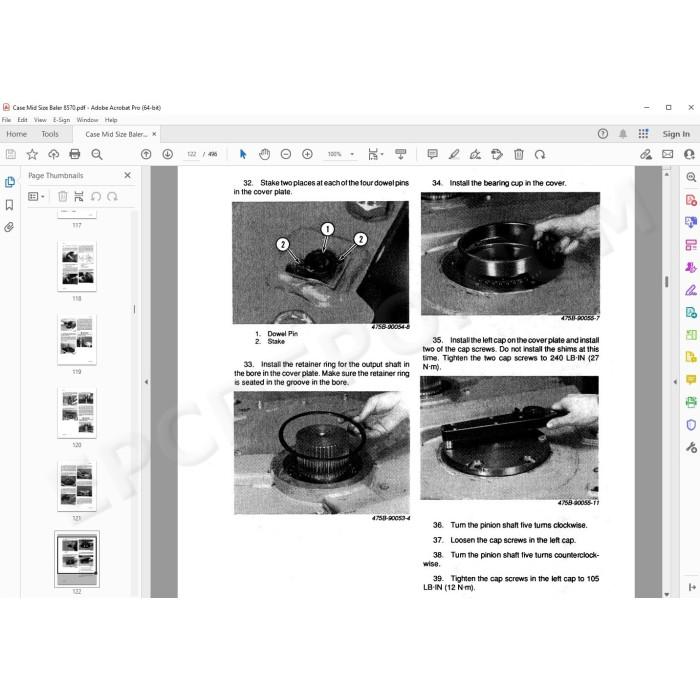The height and width of the screenshot is (700, 700).
Task: Open the Edit menu
Action: [22, 120]
